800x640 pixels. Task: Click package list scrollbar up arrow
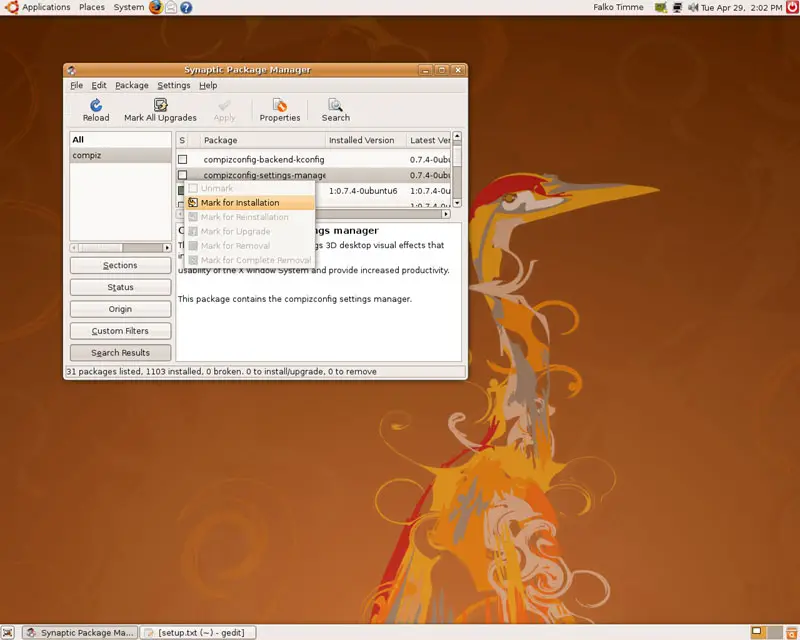pos(457,136)
